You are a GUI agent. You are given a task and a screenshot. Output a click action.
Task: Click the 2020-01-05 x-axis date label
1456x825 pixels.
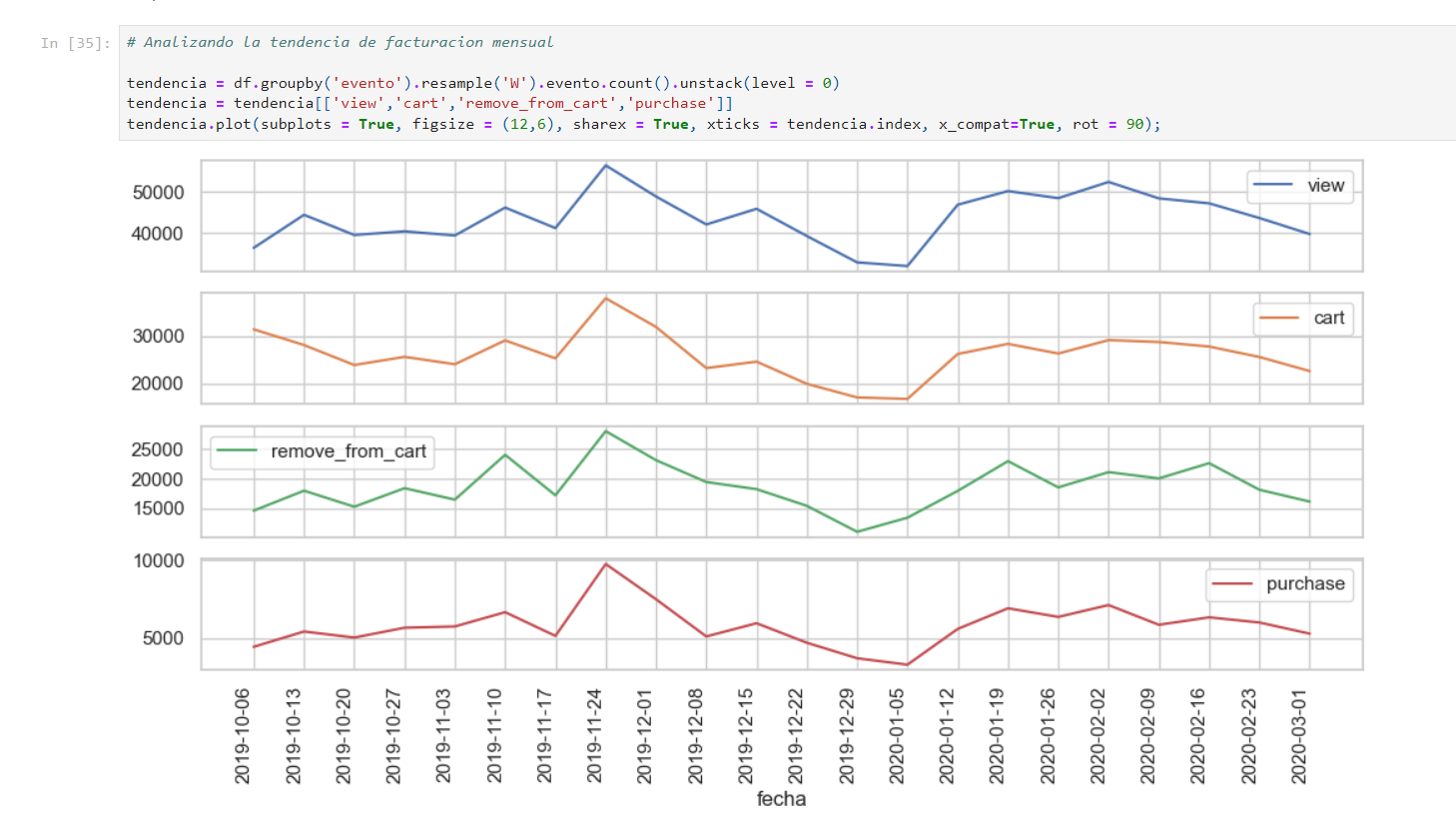[897, 736]
